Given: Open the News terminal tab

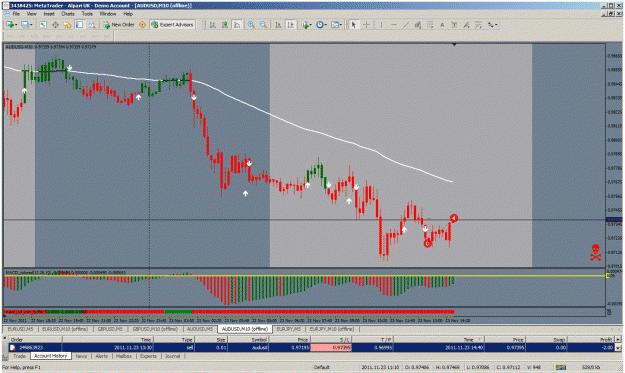Looking at the screenshot, I should 81,356.
